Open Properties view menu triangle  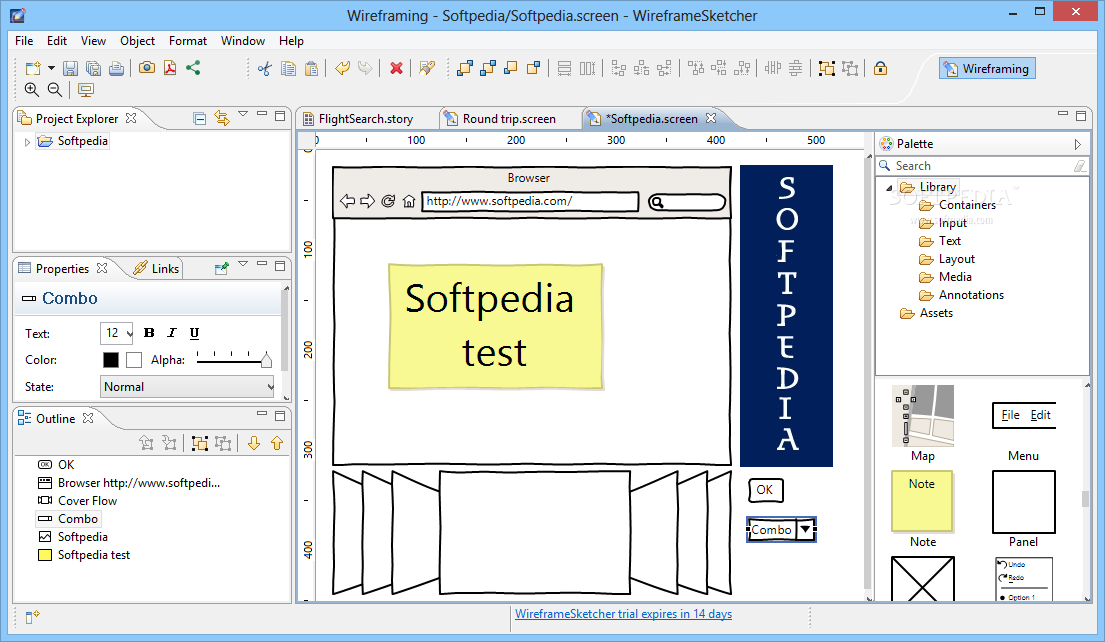(x=242, y=264)
